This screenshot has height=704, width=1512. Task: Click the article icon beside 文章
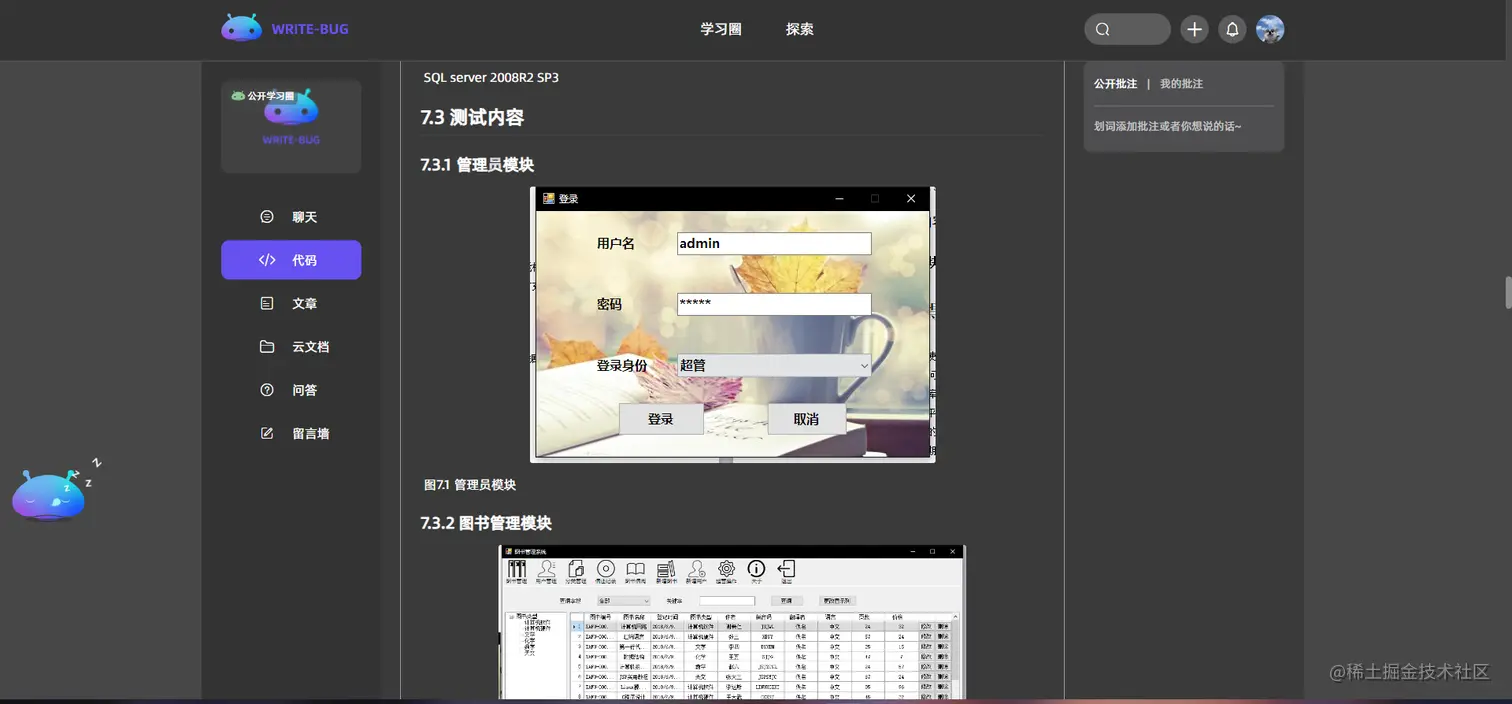click(x=267, y=303)
